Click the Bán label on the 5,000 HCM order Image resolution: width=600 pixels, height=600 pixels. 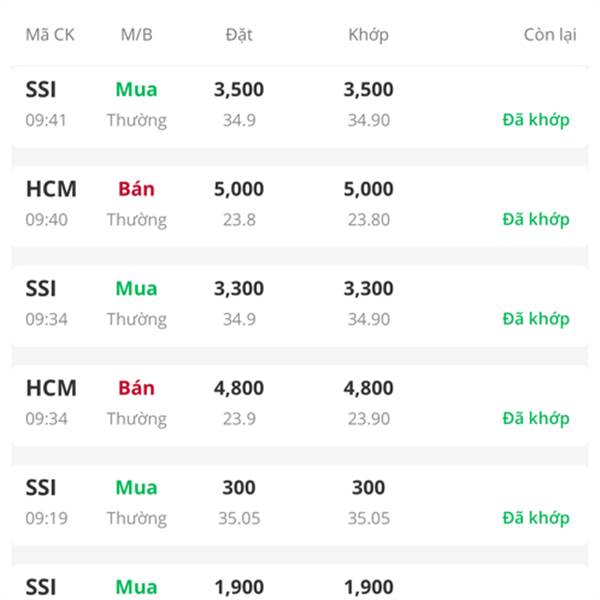(136, 189)
